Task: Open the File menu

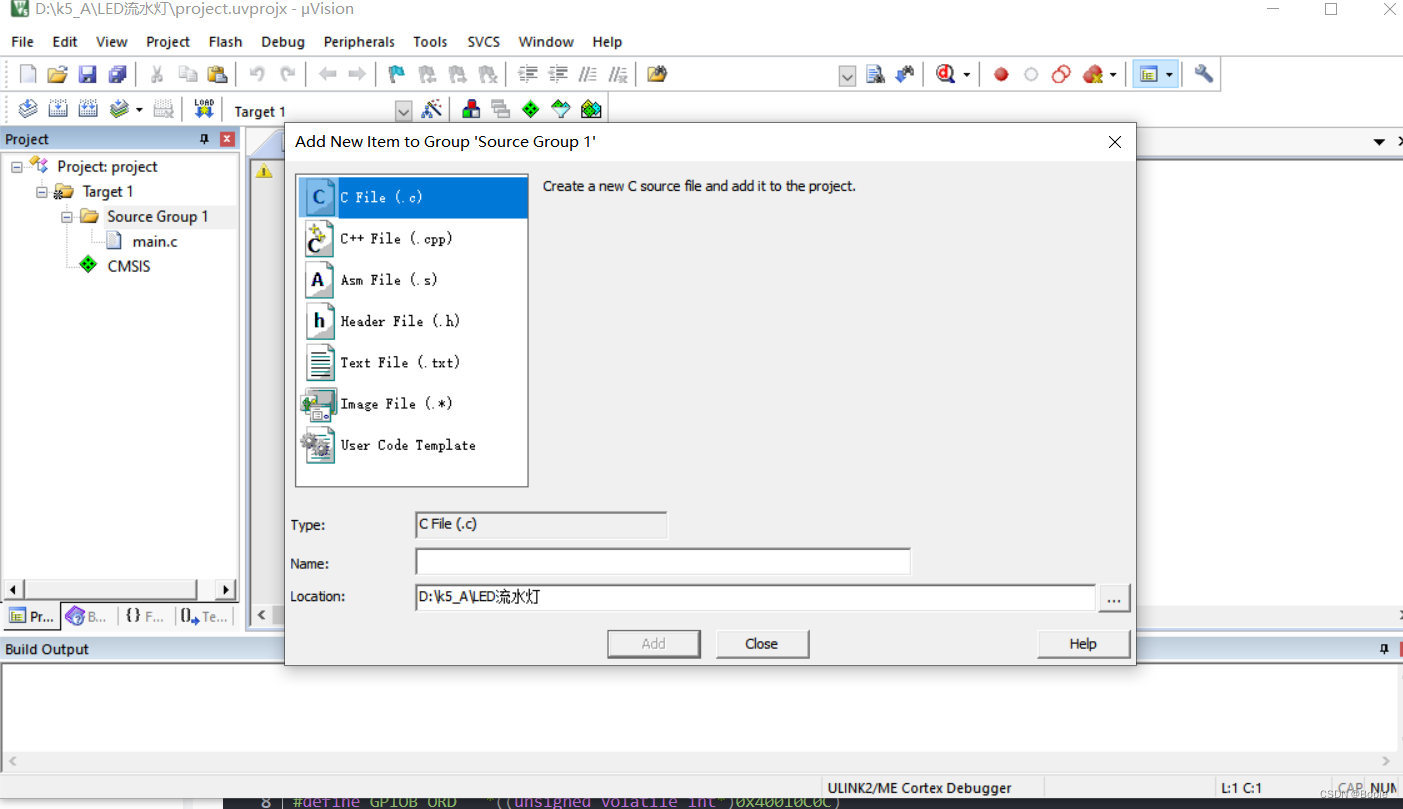Action: coord(22,42)
